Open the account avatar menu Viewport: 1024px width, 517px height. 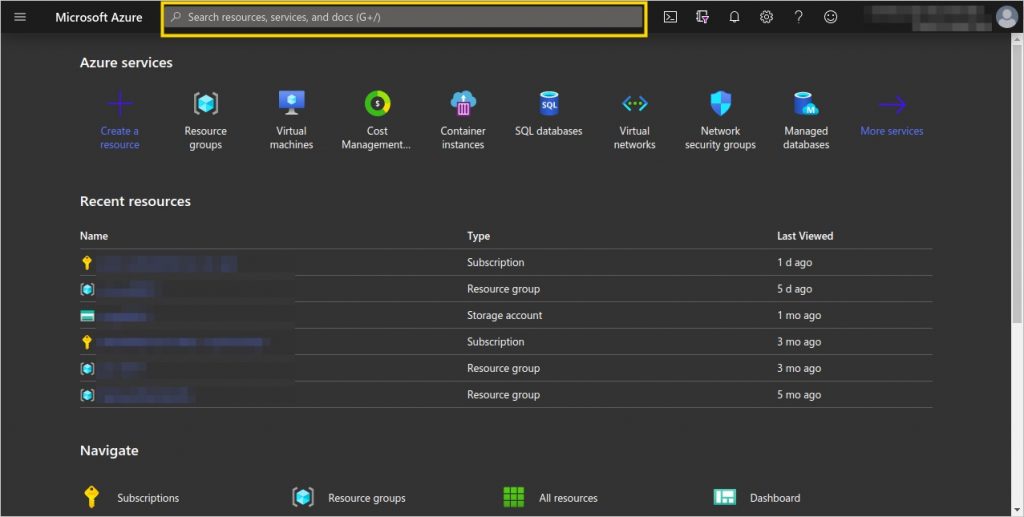pos(1006,17)
